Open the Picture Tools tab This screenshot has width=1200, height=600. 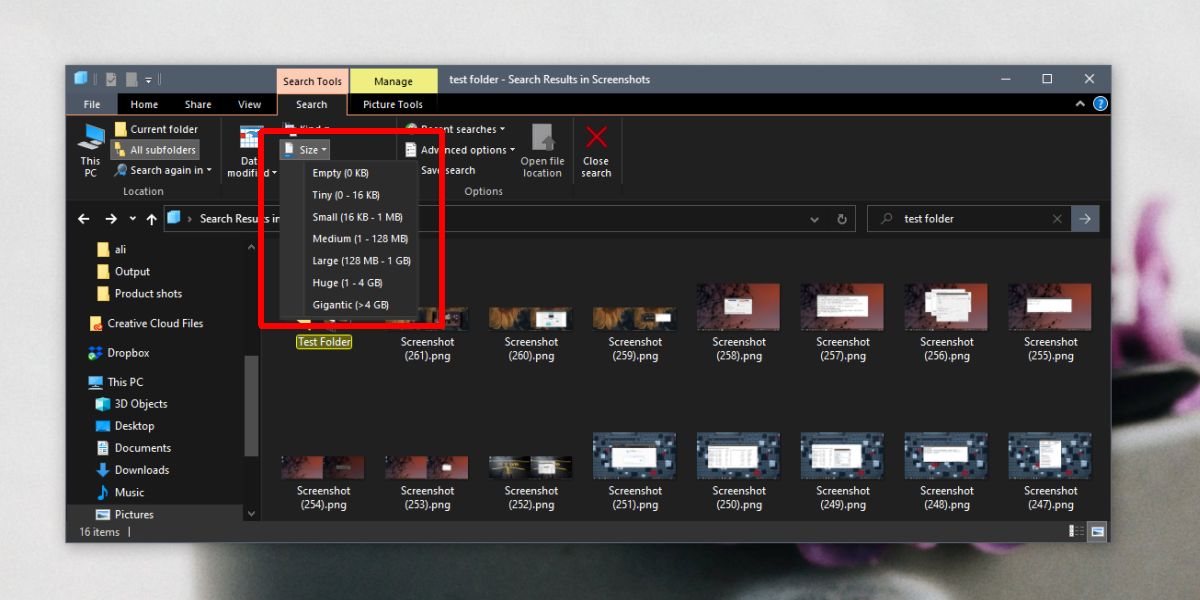point(393,104)
